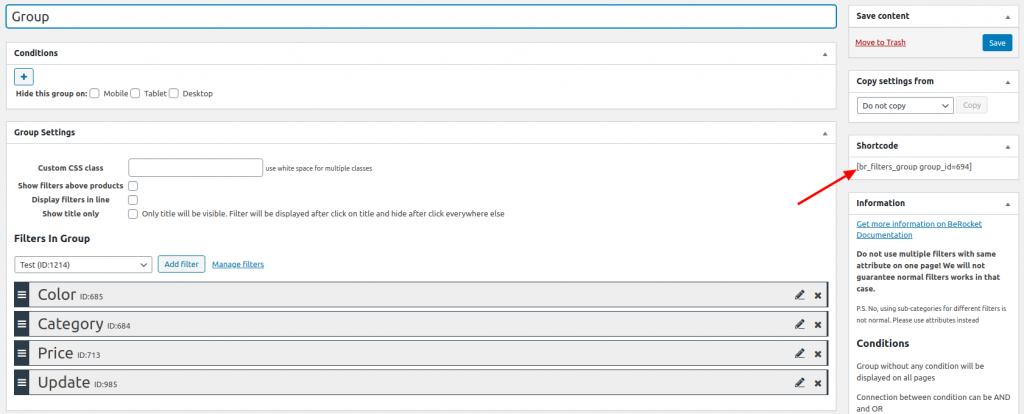The image size is (1024, 414).
Task: Open the Test (ID:1214) filter dropdown
Action: pyautogui.click(x=83, y=264)
